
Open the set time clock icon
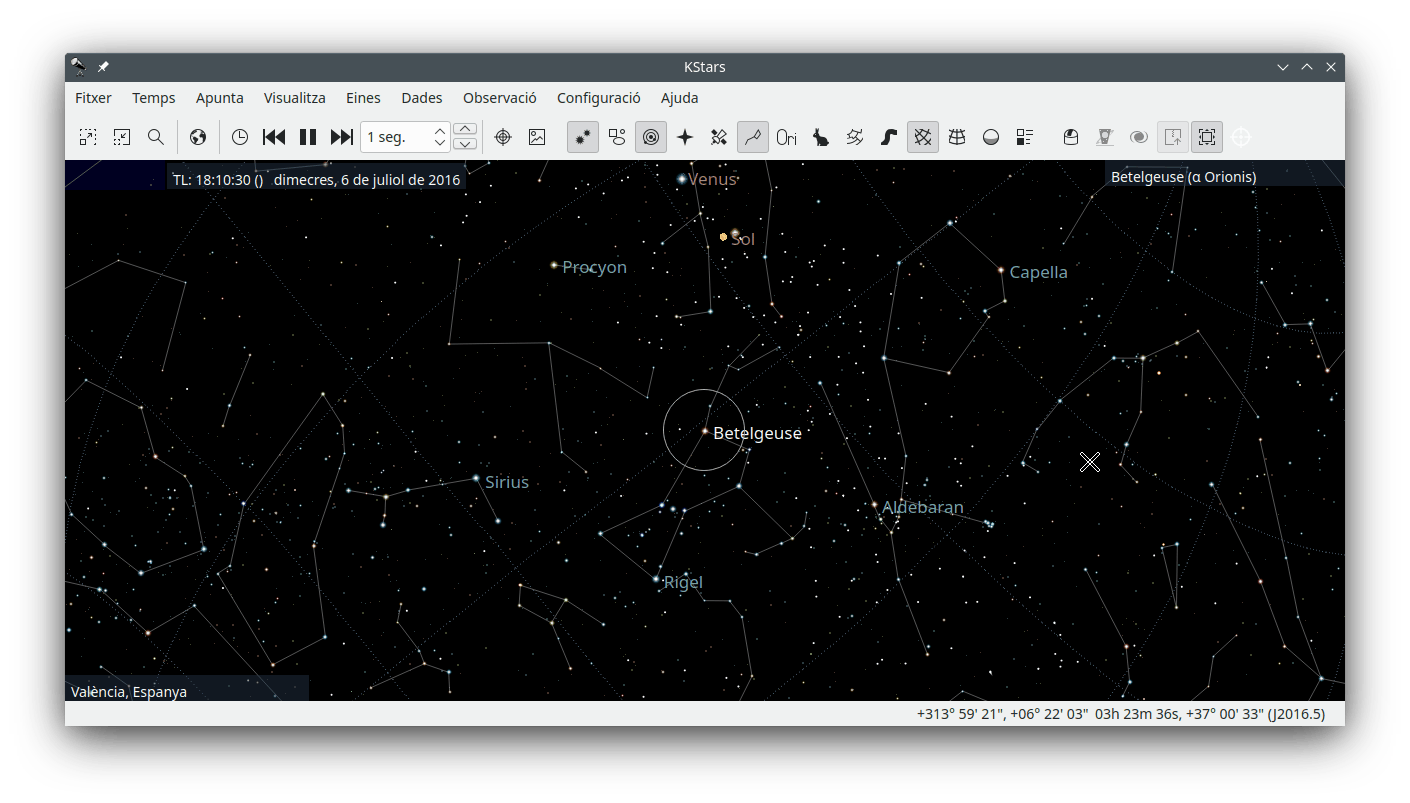[x=240, y=137]
